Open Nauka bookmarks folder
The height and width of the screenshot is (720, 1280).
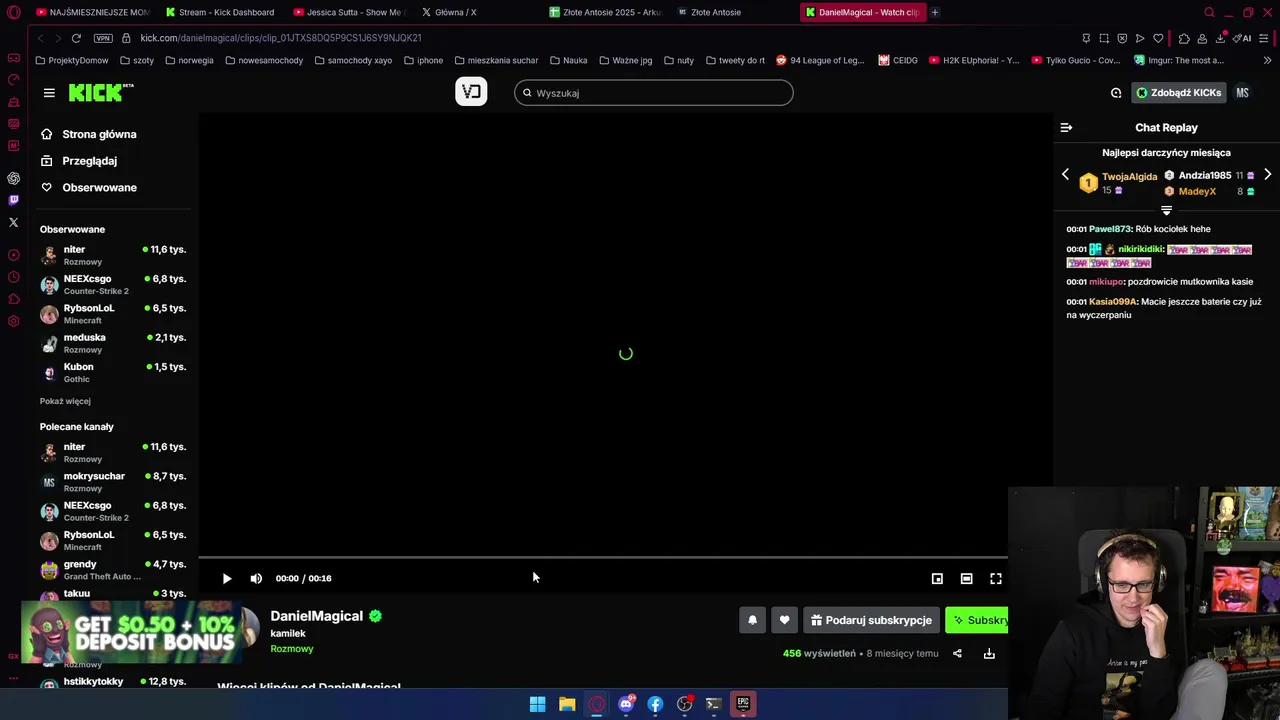tap(568, 60)
